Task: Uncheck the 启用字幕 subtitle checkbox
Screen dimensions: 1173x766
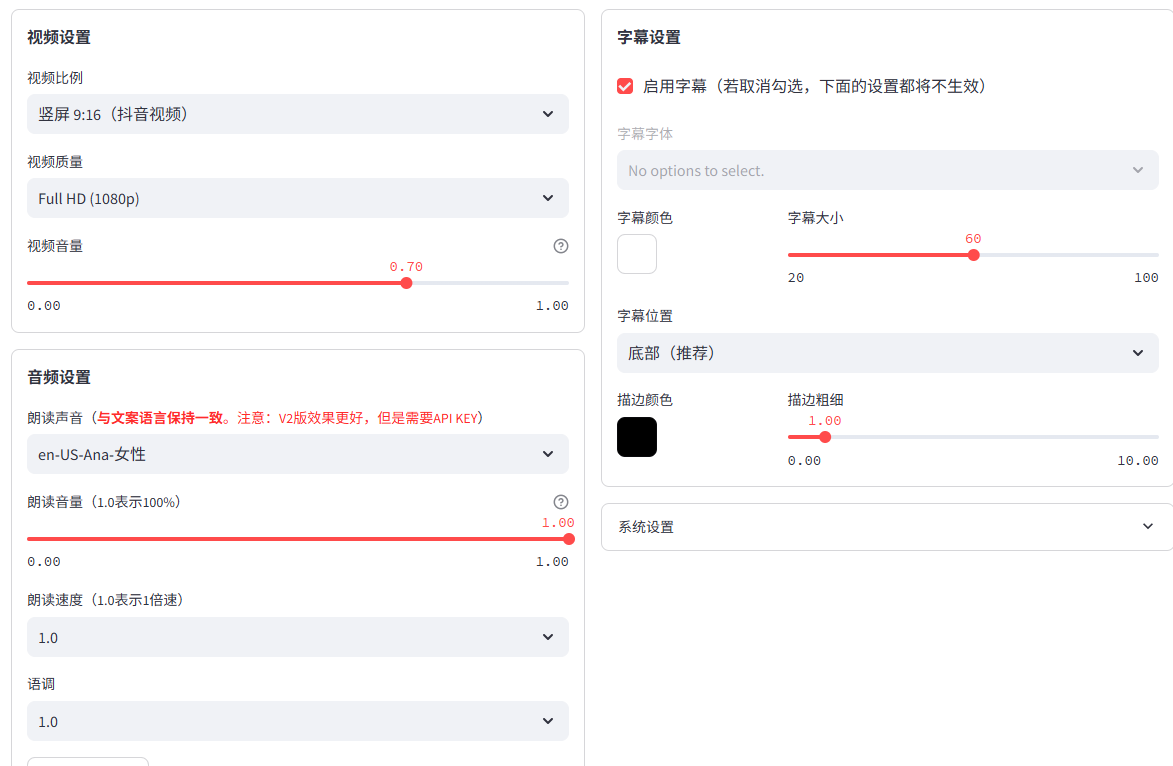Action: click(625, 86)
